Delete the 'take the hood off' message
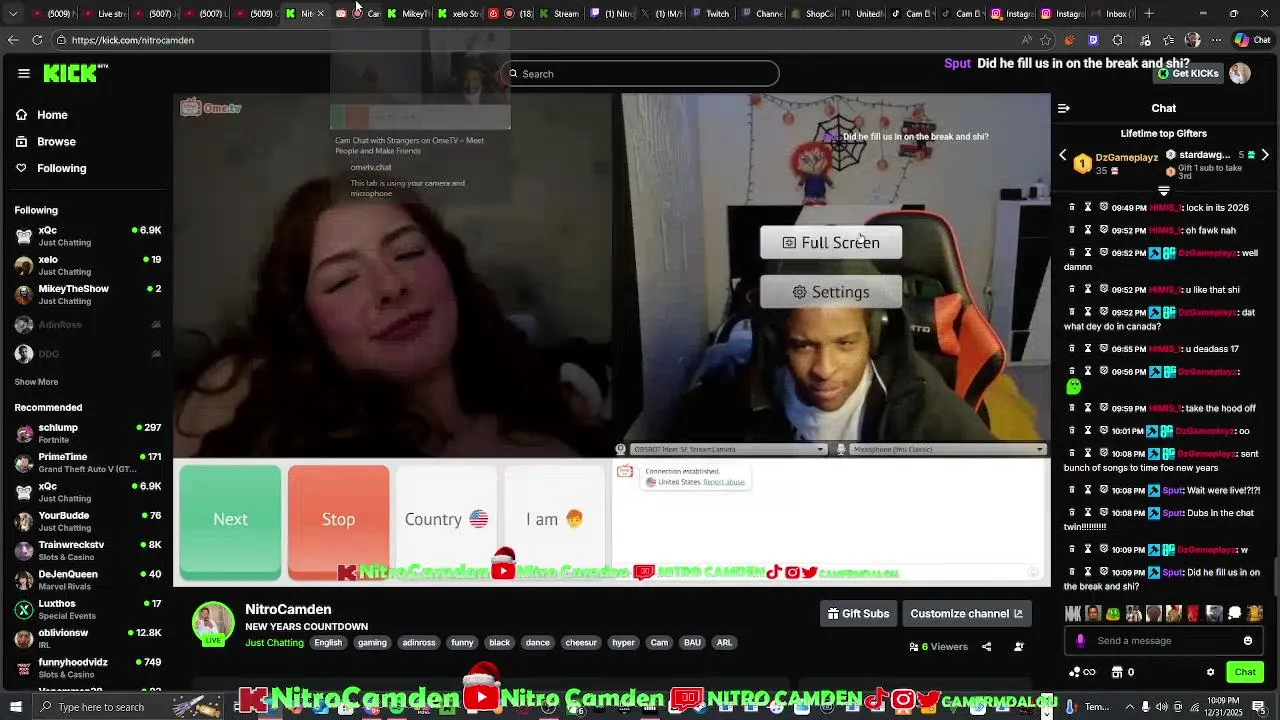This screenshot has width=1280, height=720. click(1073, 408)
